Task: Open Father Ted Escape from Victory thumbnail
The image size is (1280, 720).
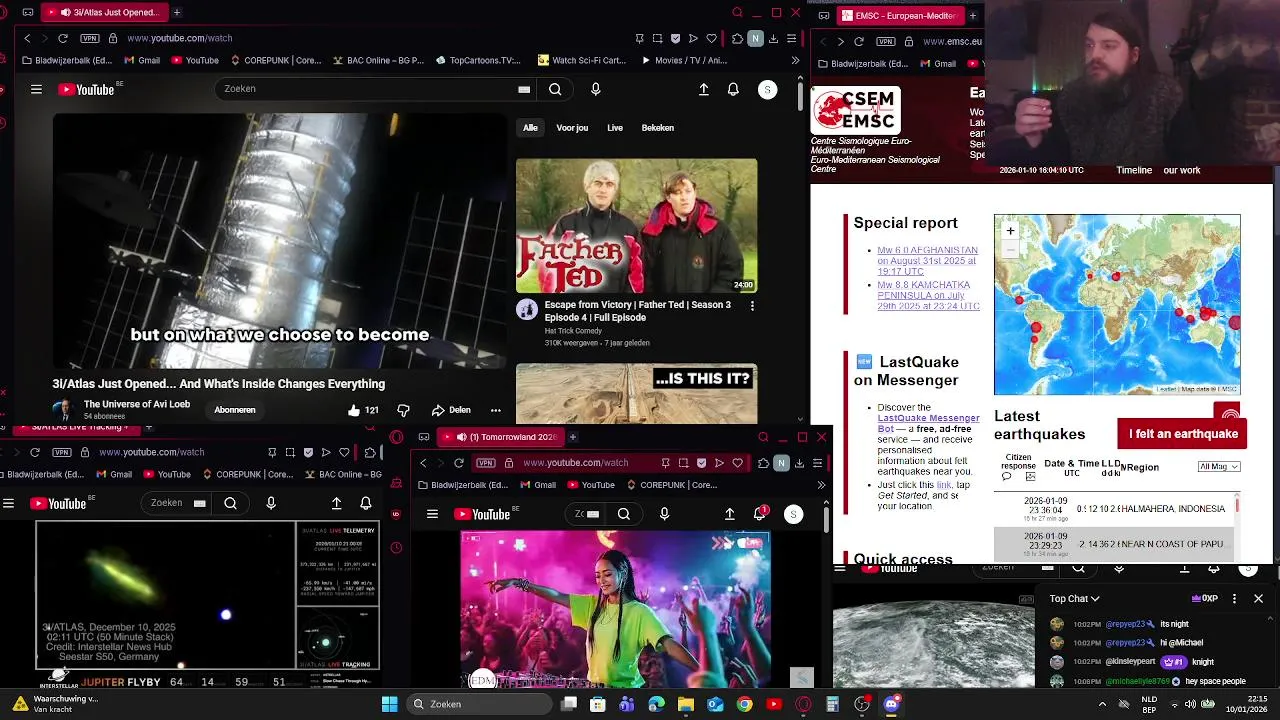Action: [x=636, y=226]
